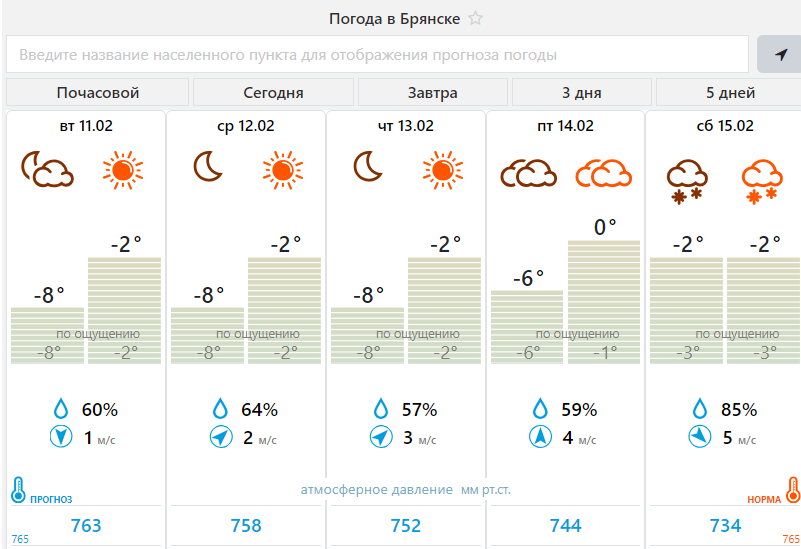This screenshot has height=549, width=801.
Task: Open the 5 дней forecast tab
Action: click(730, 93)
